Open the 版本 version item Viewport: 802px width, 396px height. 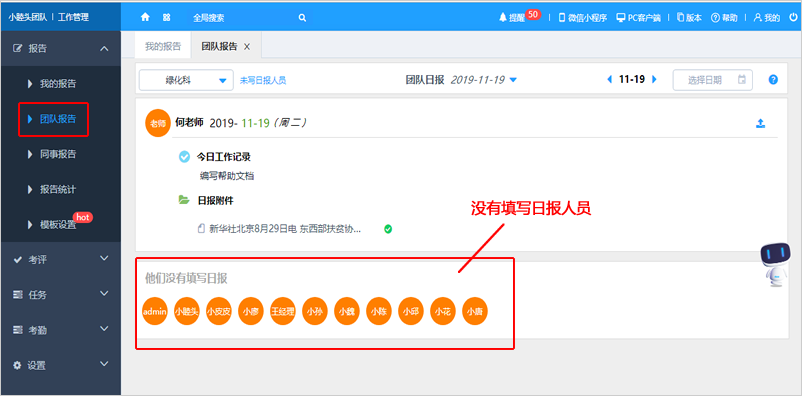tap(689, 18)
